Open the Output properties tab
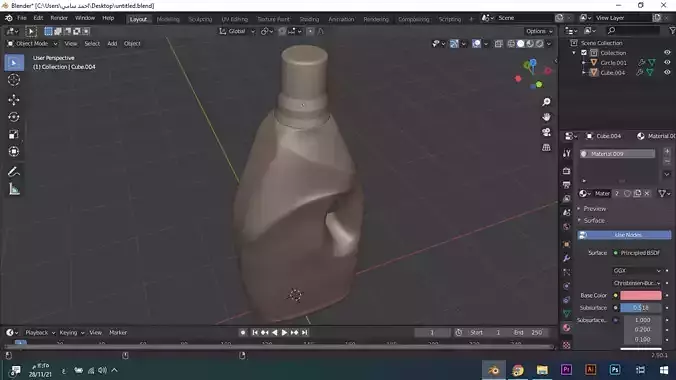Image resolution: width=676 pixels, height=380 pixels. pyautogui.click(x=566, y=185)
